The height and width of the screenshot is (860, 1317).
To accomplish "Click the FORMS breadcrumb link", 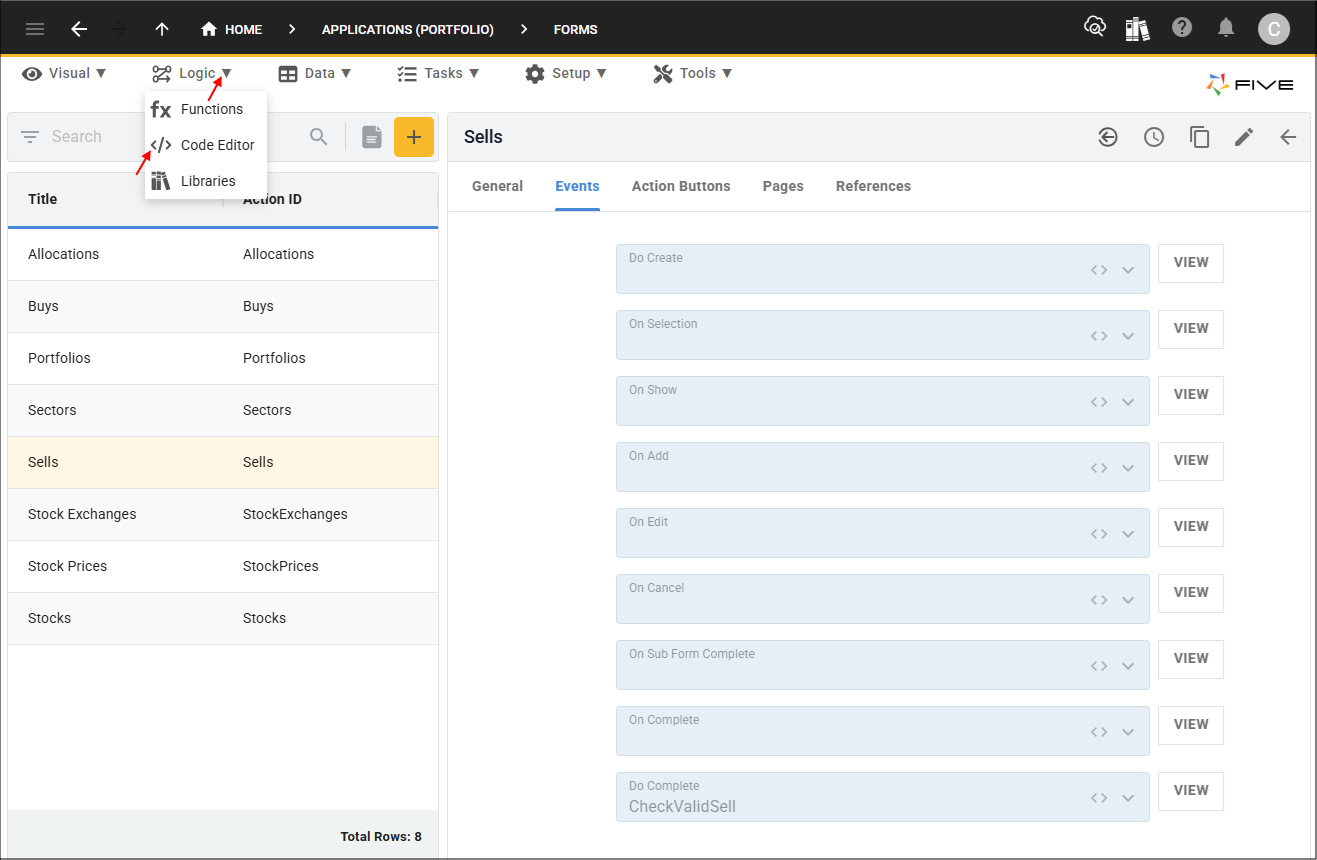I will [x=575, y=29].
